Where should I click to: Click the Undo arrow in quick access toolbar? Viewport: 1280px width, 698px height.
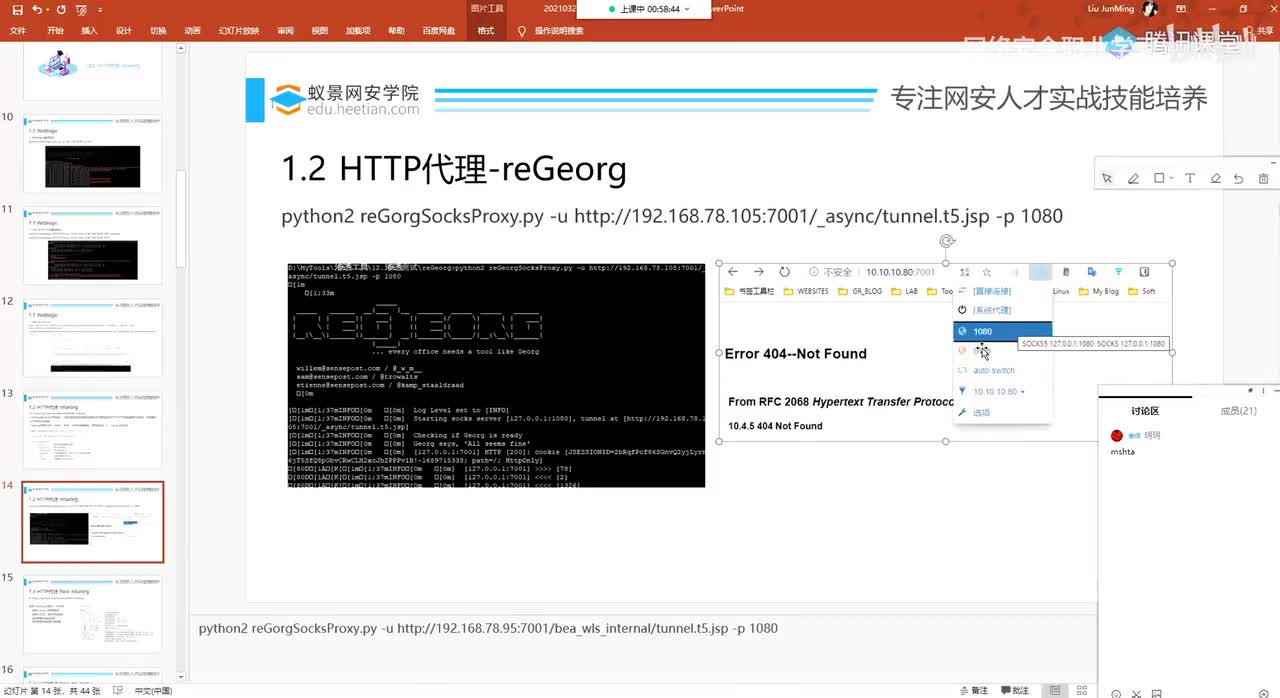(x=37, y=9)
